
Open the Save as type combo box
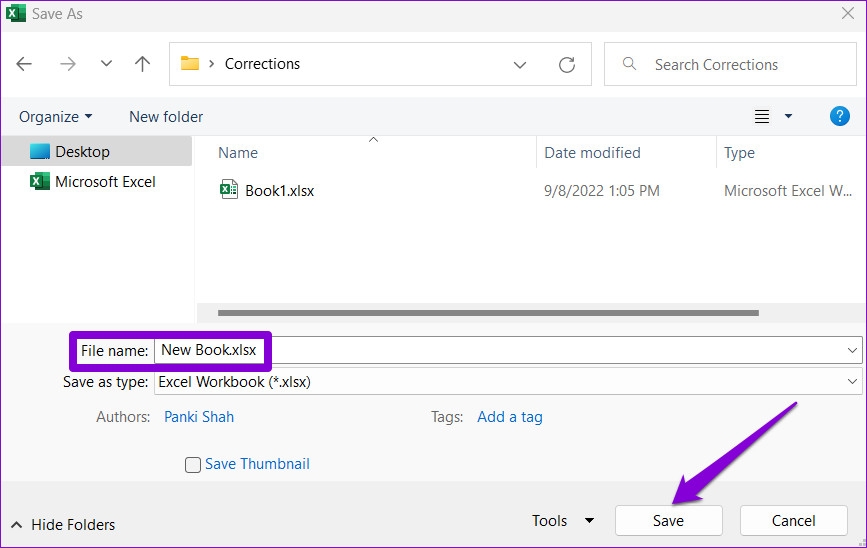click(x=508, y=382)
